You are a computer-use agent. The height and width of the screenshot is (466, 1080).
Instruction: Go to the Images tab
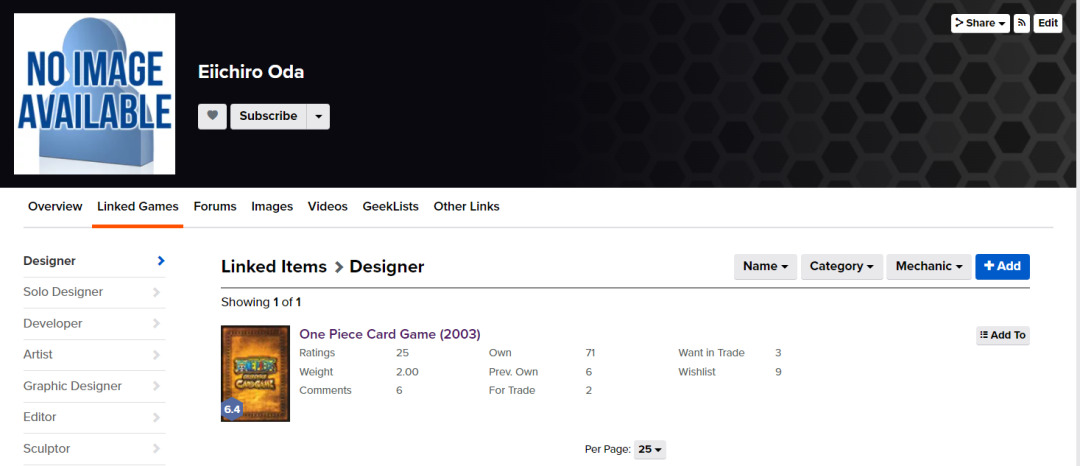click(x=272, y=206)
